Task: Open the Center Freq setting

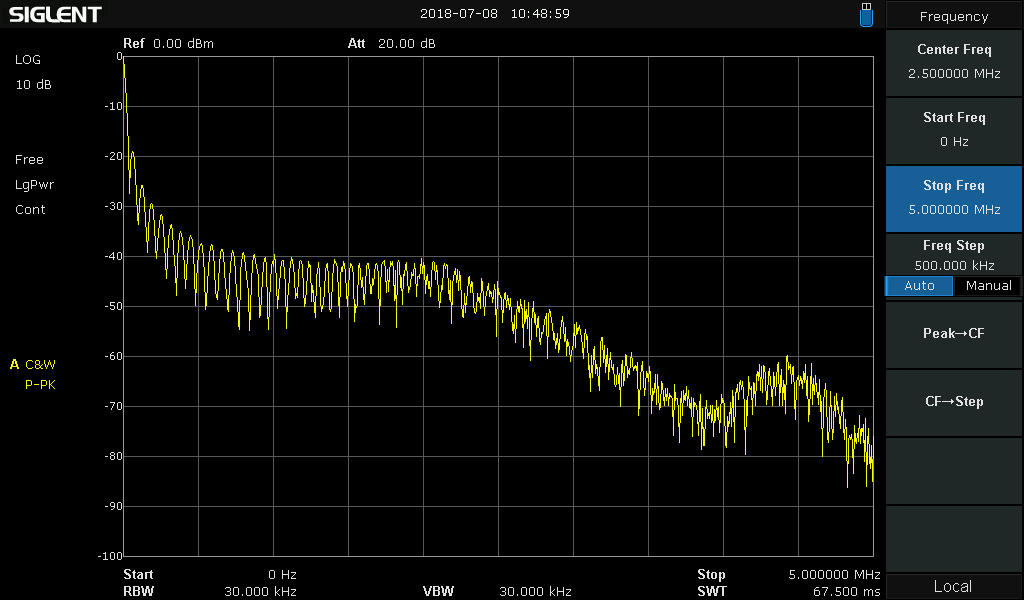Action: [x=954, y=61]
